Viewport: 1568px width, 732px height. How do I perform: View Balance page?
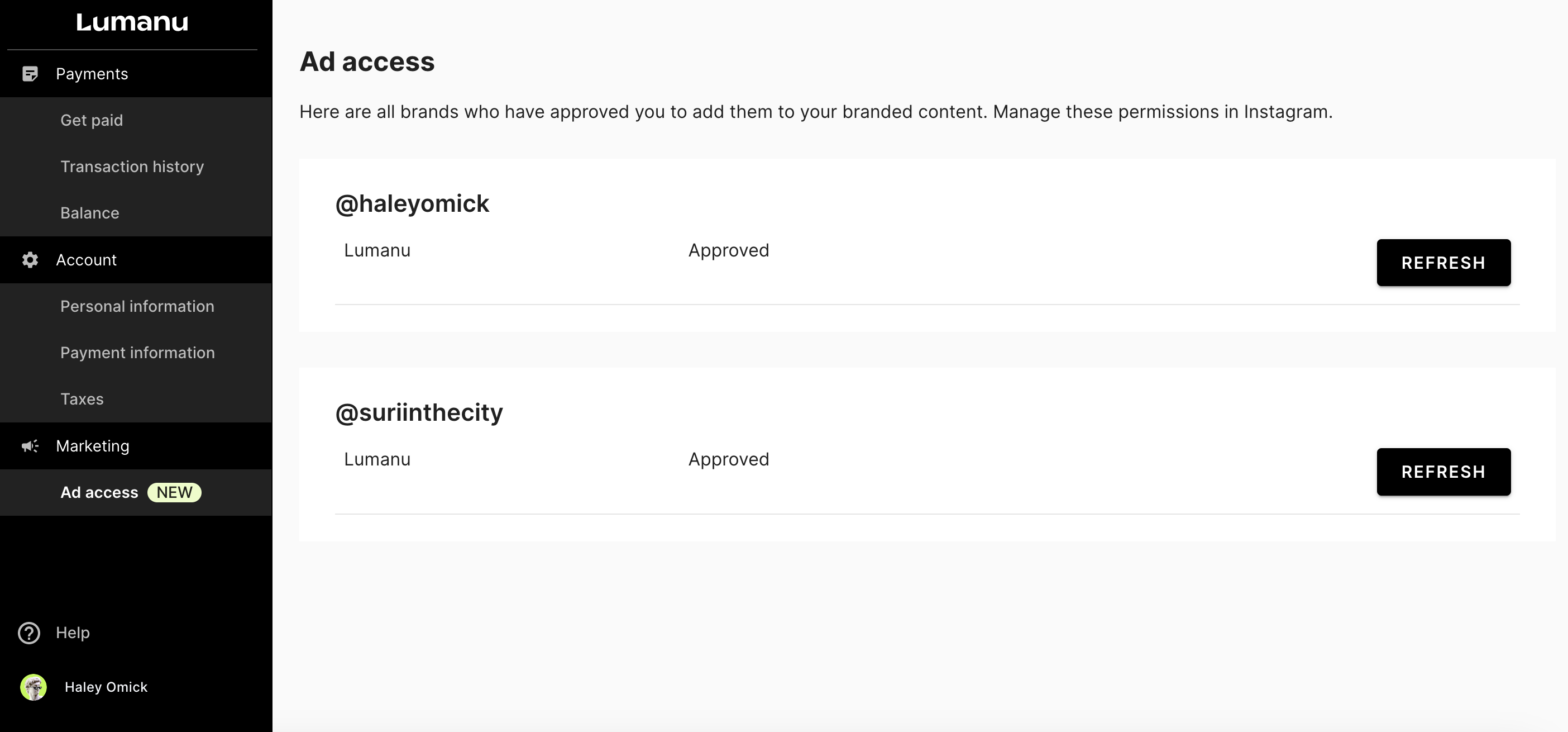click(x=89, y=213)
